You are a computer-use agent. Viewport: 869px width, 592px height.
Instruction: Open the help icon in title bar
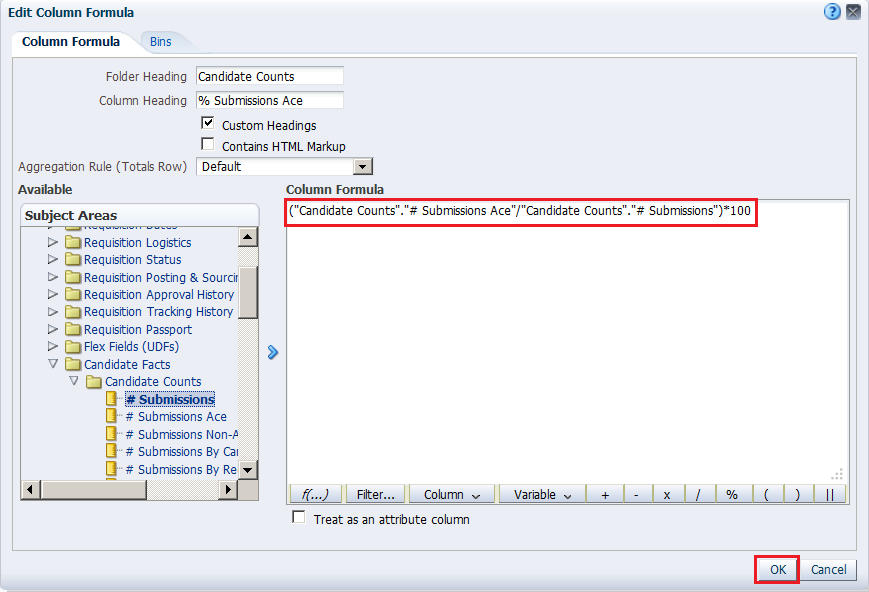832,12
